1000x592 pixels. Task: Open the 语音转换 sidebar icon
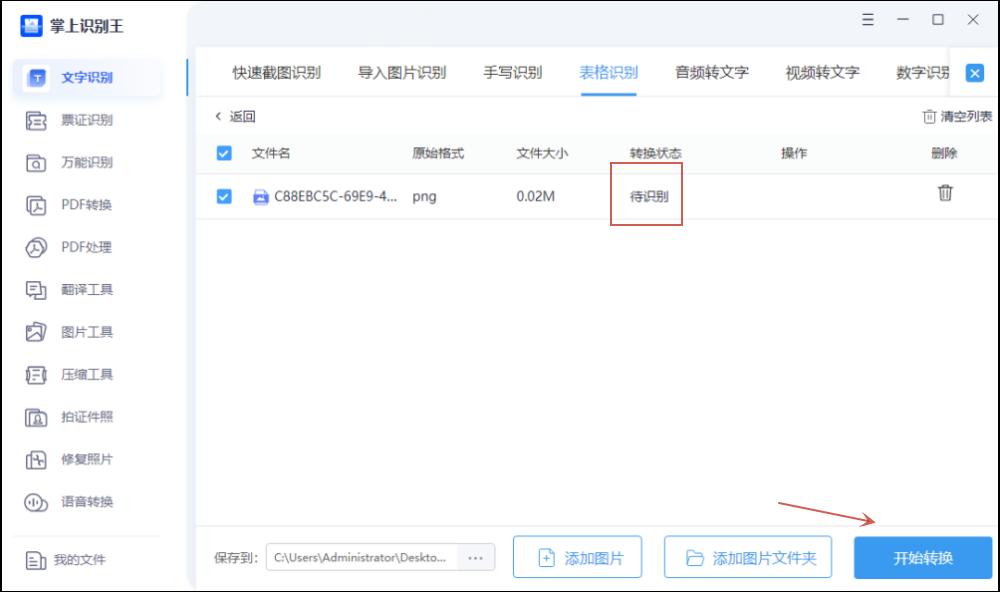coord(36,502)
